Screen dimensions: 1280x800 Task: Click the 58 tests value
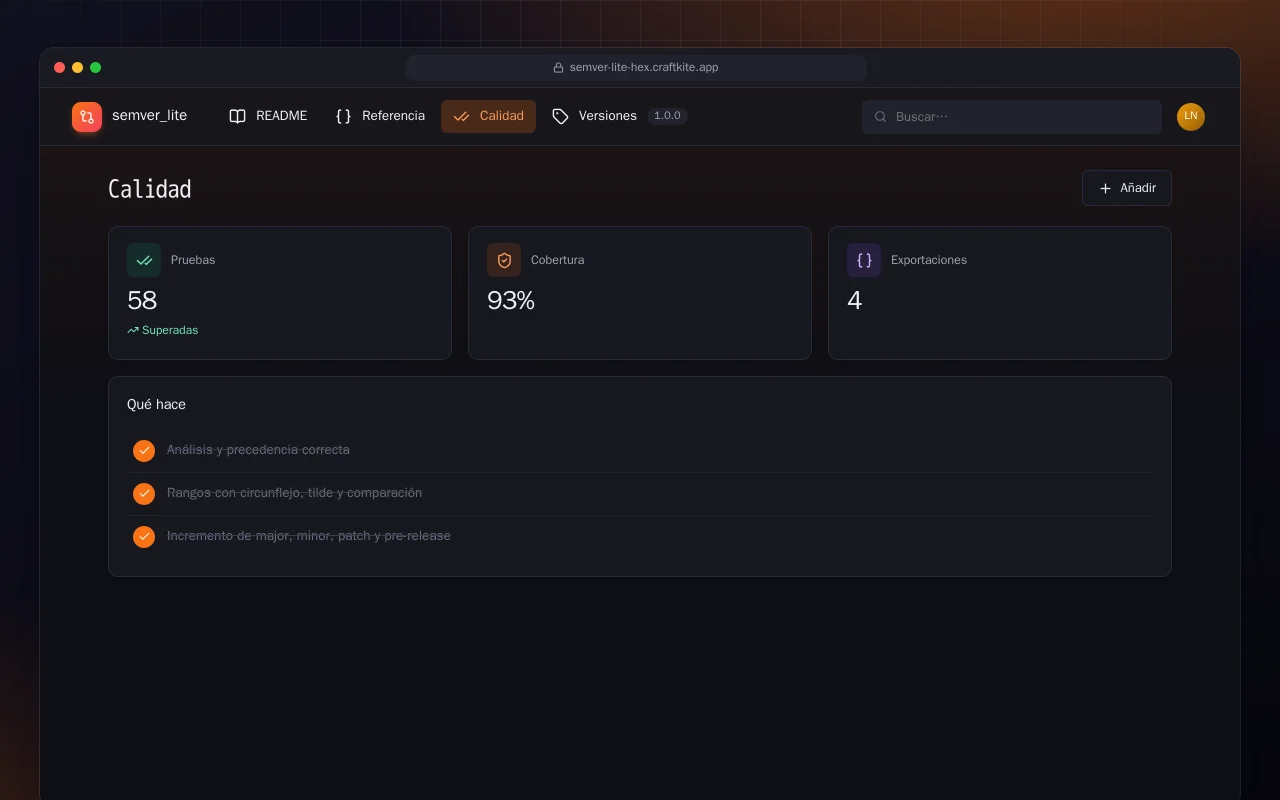click(142, 300)
